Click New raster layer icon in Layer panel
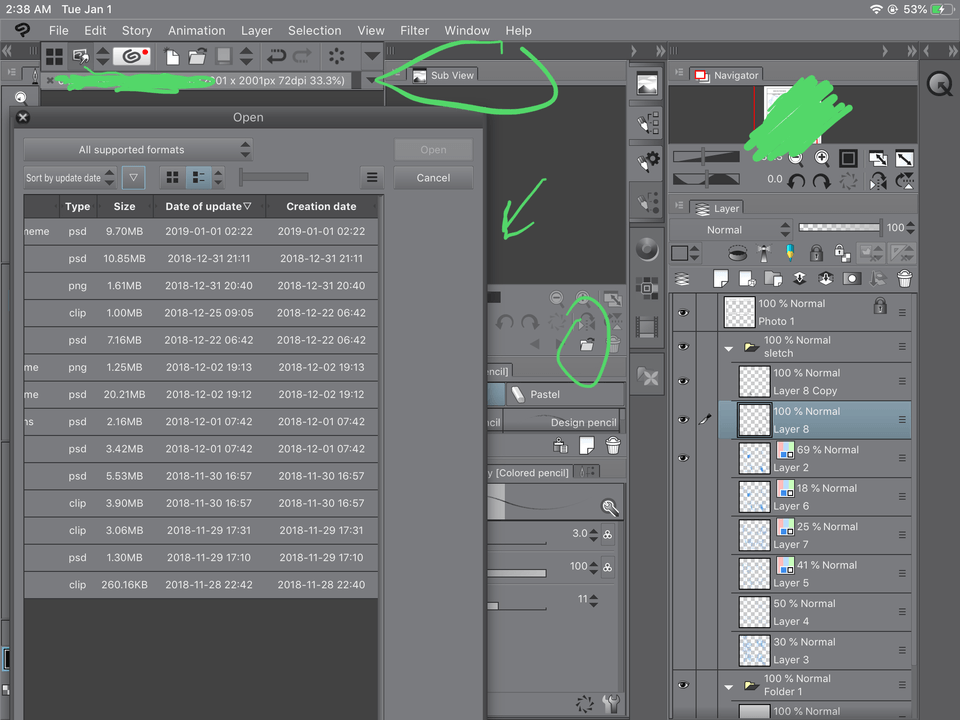This screenshot has width=960, height=720. point(721,279)
